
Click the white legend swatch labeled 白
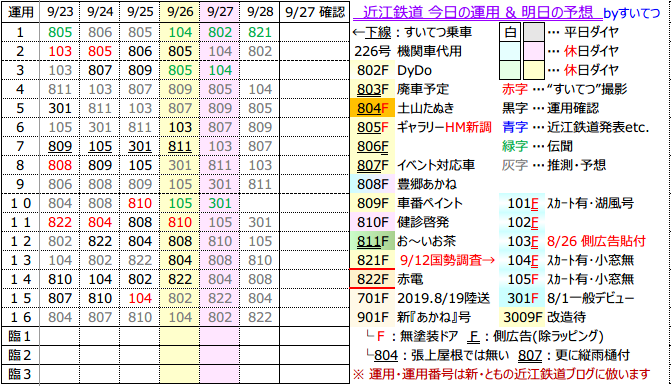(510, 32)
